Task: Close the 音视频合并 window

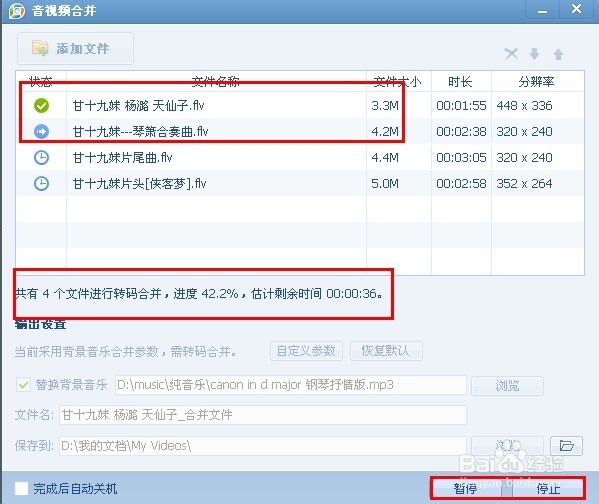Action: tap(576, 8)
